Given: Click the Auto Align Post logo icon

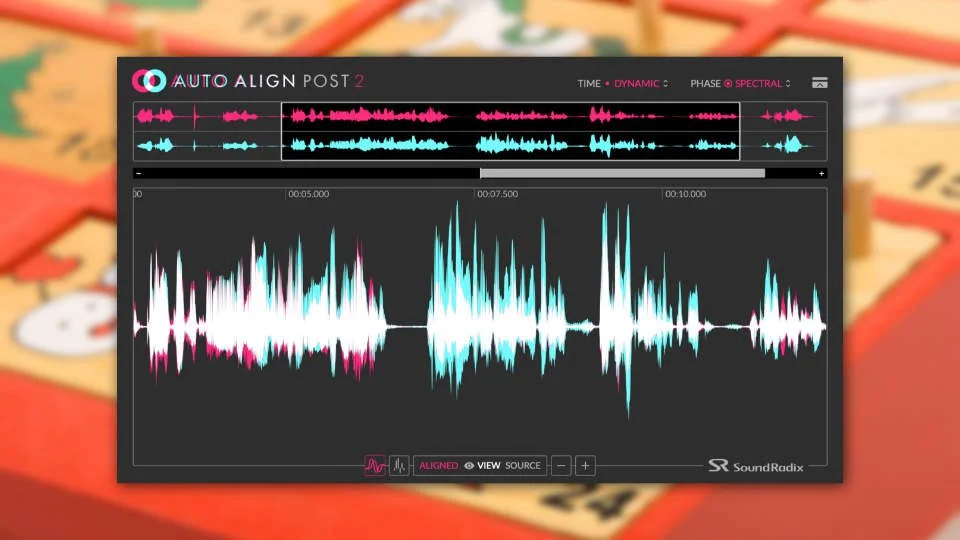Looking at the screenshot, I should 149,81.
